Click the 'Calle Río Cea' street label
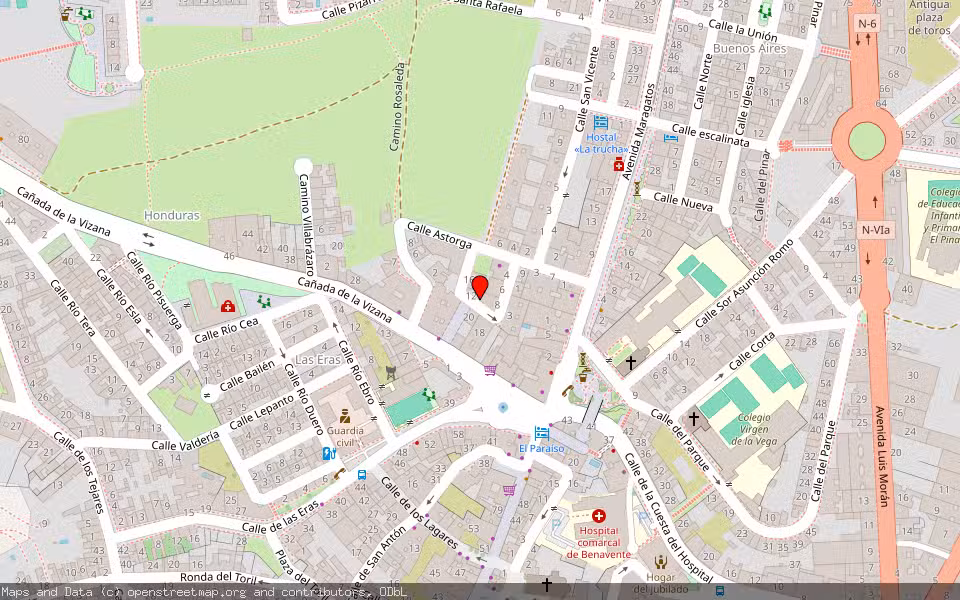Screen dimensions: 960x600 (226, 331)
